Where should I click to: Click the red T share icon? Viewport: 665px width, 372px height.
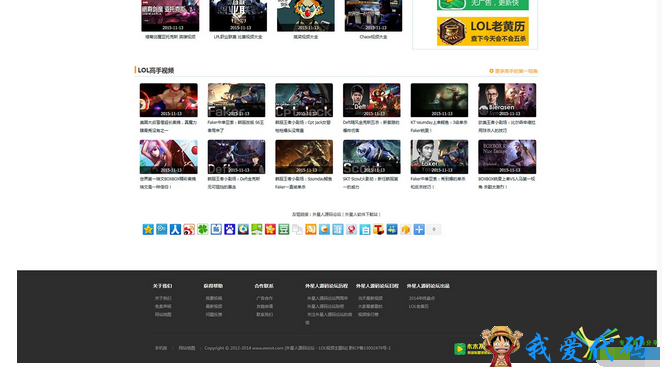(x=379, y=230)
